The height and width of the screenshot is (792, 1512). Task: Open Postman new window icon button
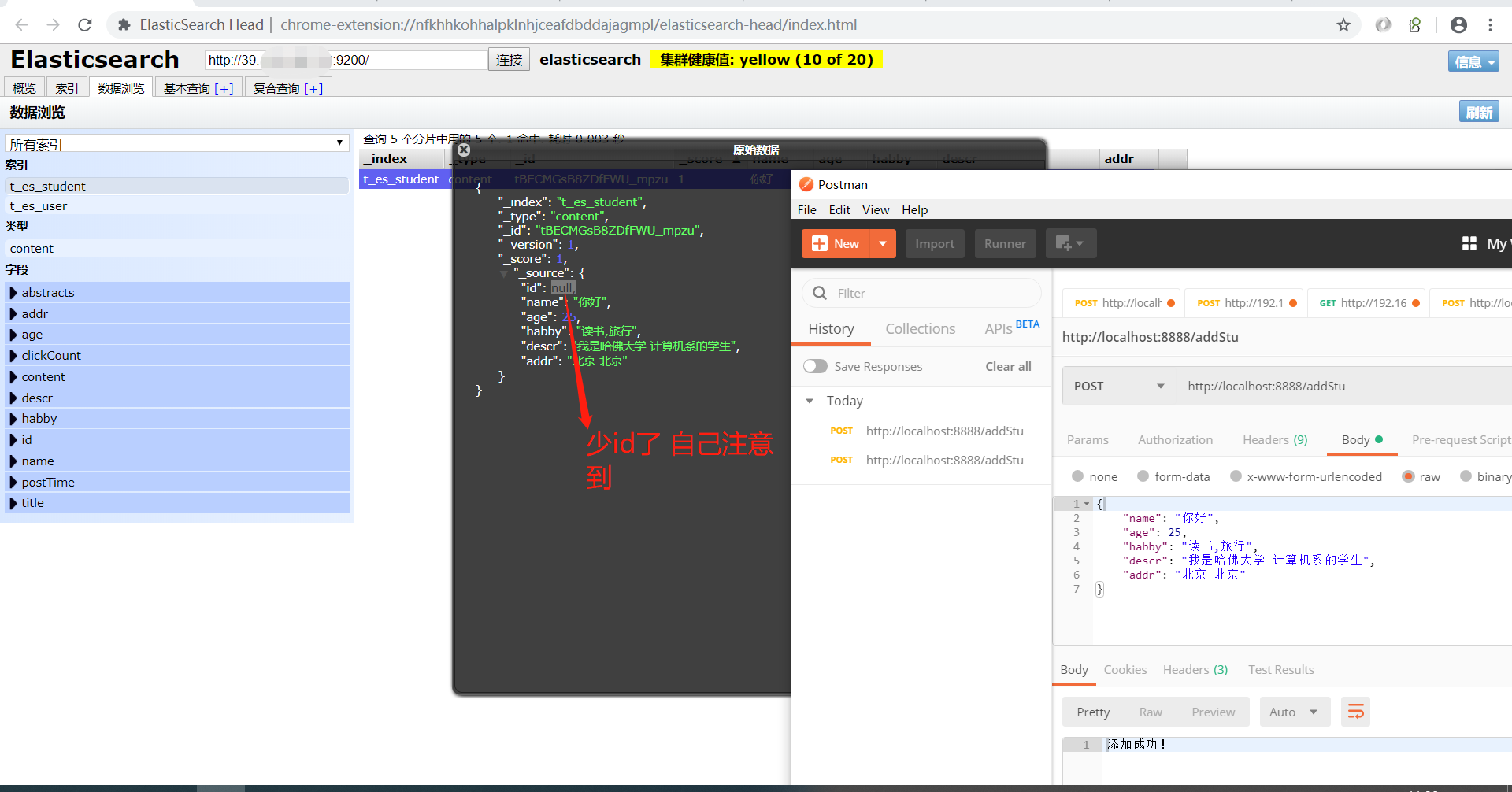1070,243
